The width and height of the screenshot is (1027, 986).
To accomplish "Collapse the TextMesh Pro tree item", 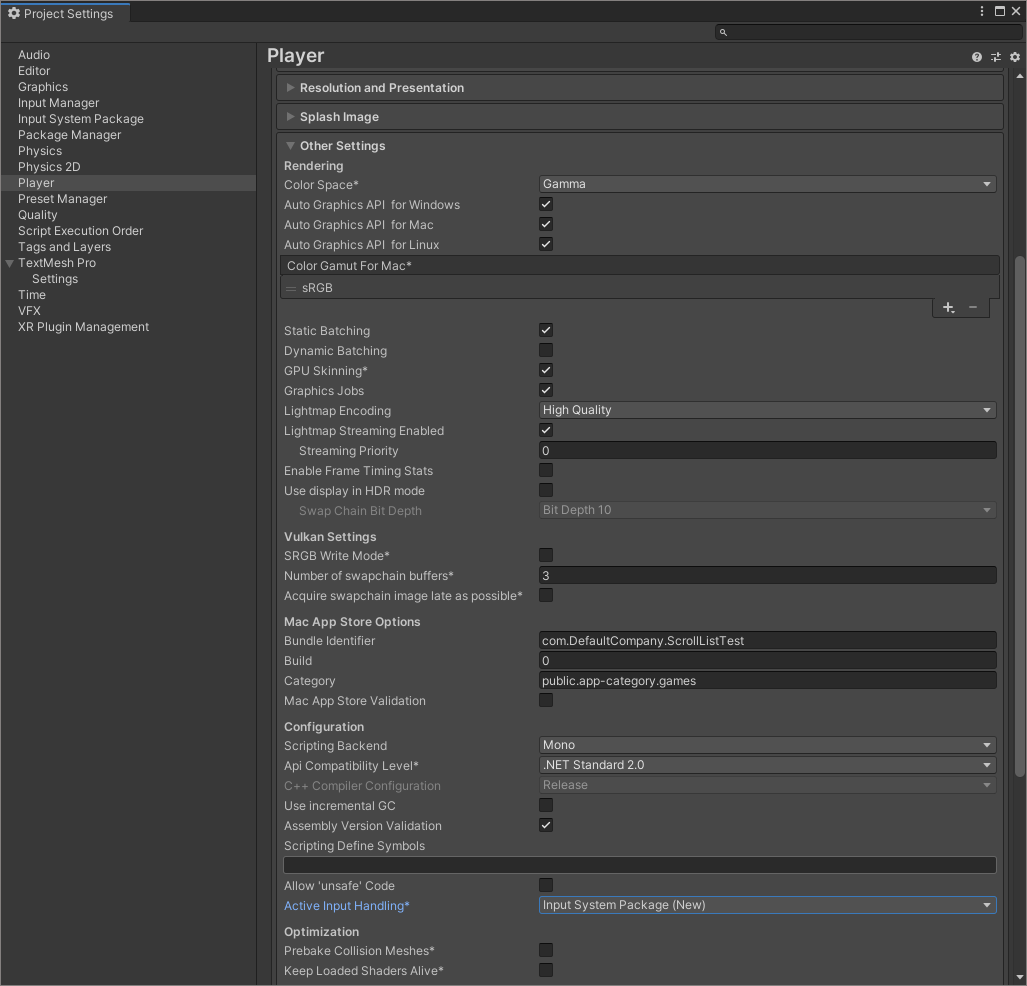I will click(x=10, y=263).
